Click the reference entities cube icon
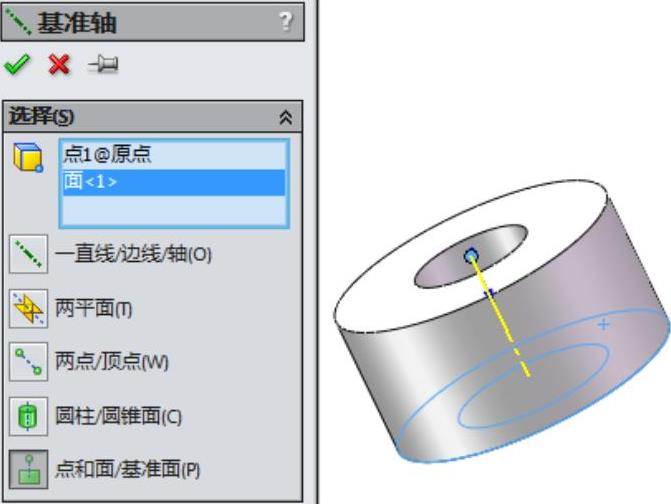Screen dimensions: 671x504 [x=28, y=157]
